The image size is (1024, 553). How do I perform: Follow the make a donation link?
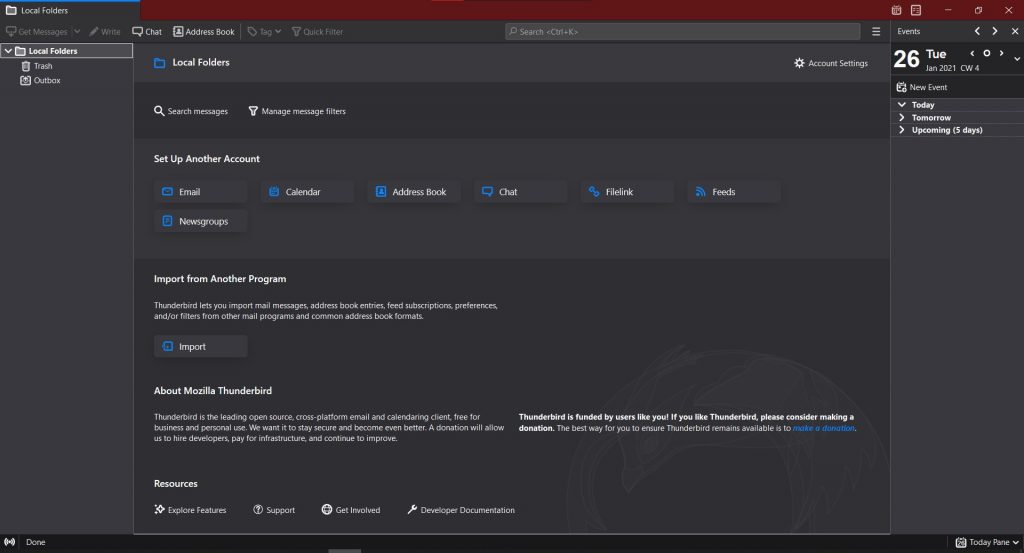(x=824, y=428)
